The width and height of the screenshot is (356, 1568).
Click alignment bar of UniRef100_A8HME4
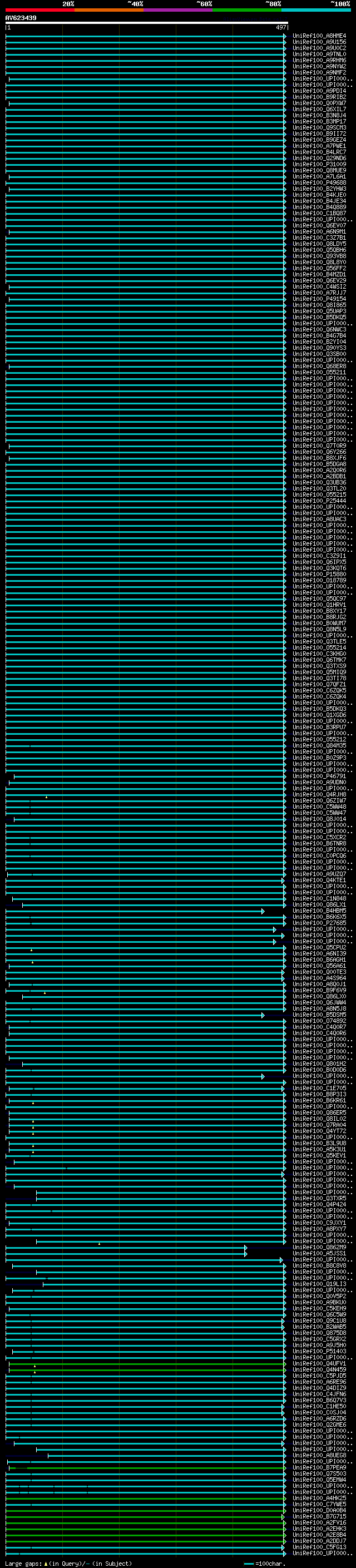coord(145,36)
